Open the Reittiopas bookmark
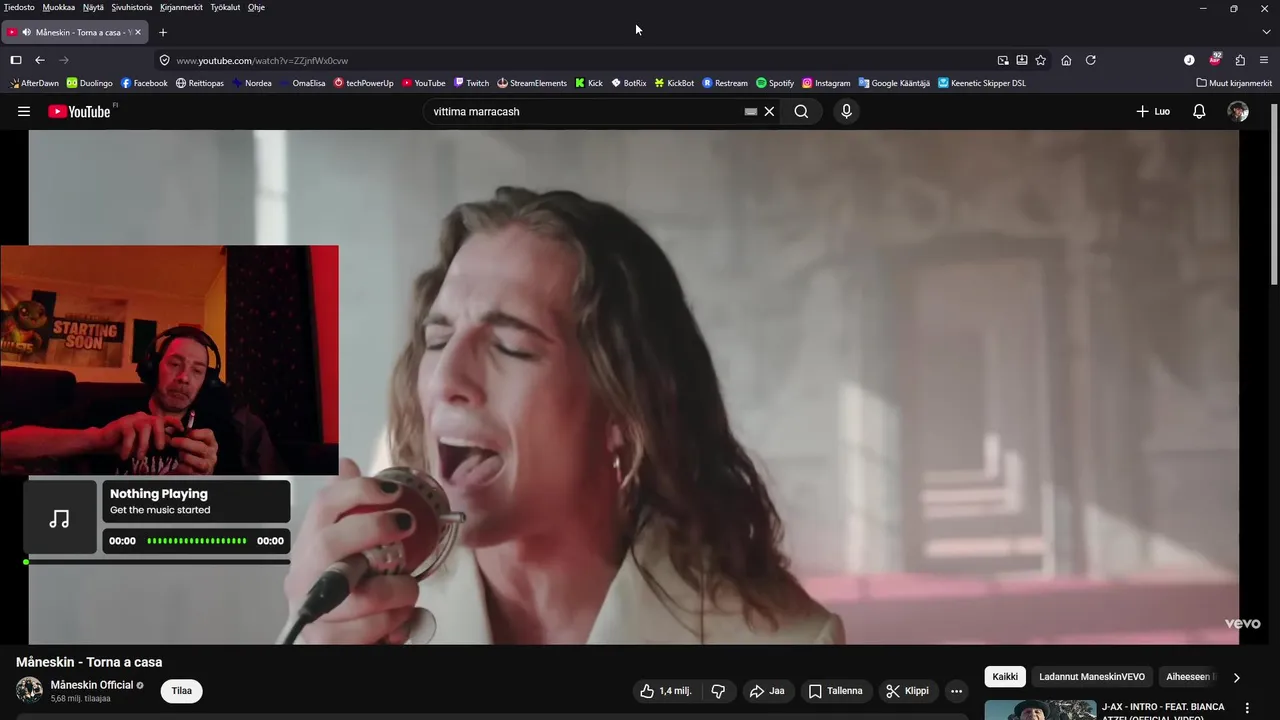The image size is (1280, 720). tap(200, 83)
